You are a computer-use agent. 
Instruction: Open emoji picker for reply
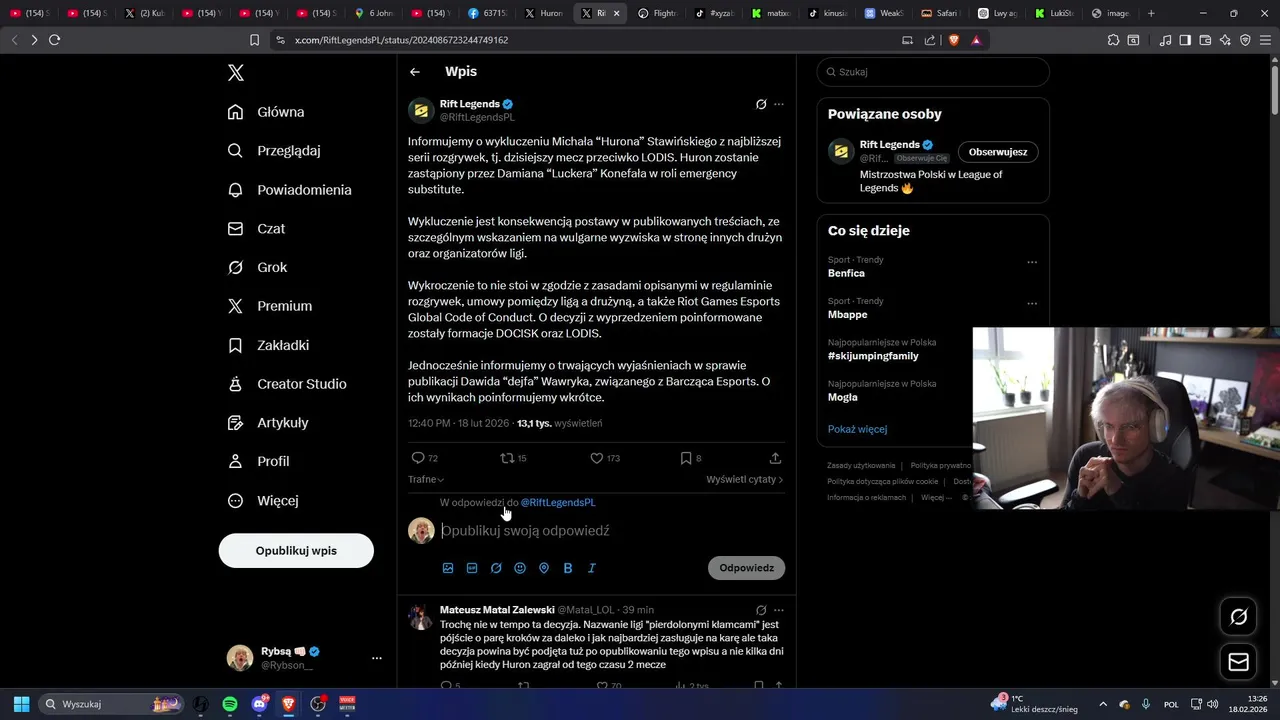[520, 568]
